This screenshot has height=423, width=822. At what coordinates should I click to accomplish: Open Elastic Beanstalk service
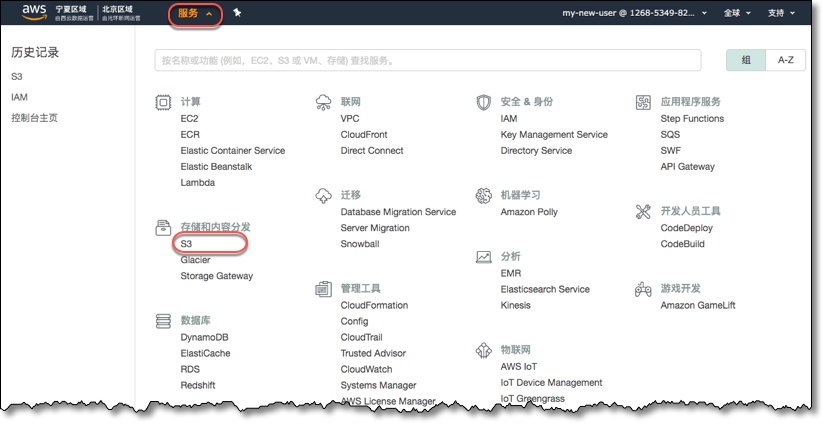point(217,167)
